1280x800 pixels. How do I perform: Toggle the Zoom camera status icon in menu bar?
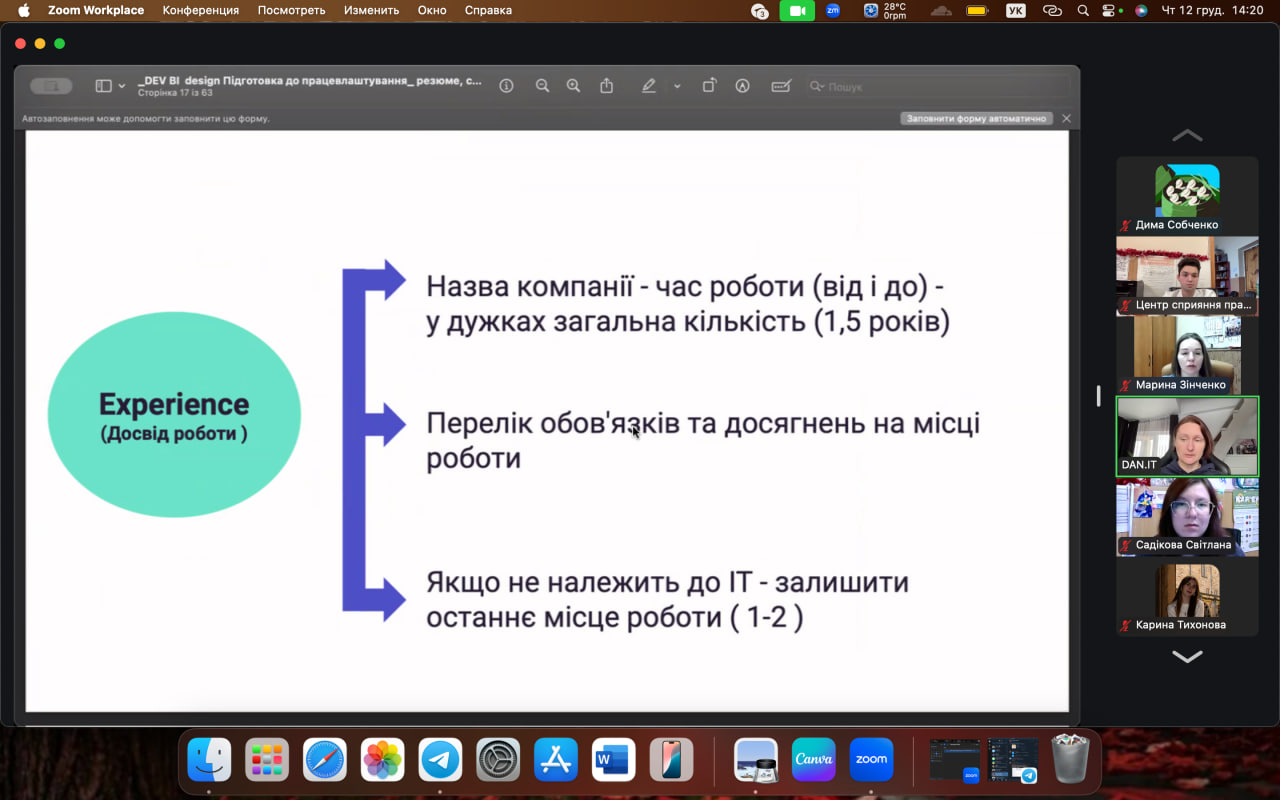click(x=796, y=10)
